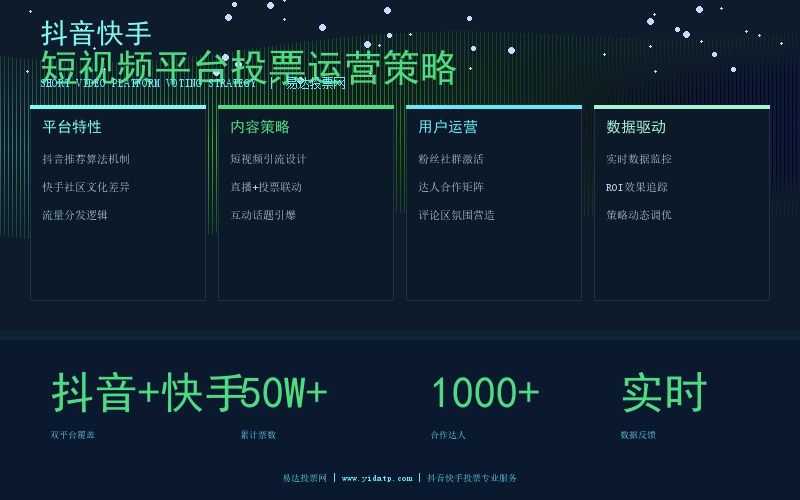Viewport: 800px width, 500px height.
Task: Select the 达人合作矩阵 item
Action: coord(451,187)
